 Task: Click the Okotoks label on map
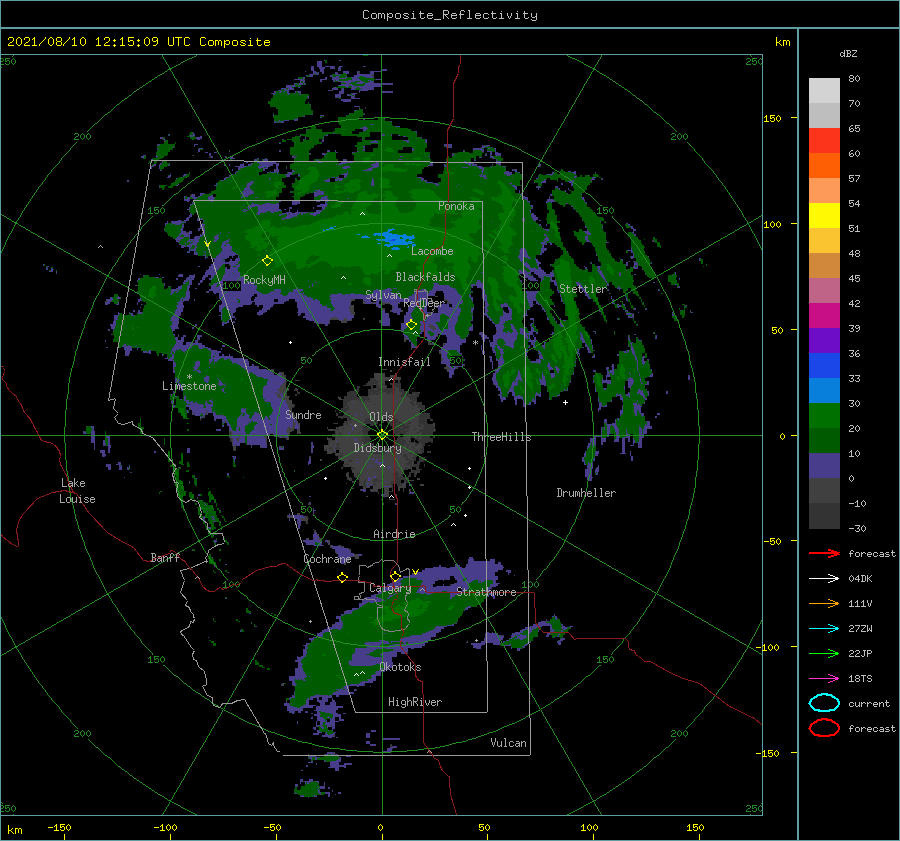click(400, 667)
